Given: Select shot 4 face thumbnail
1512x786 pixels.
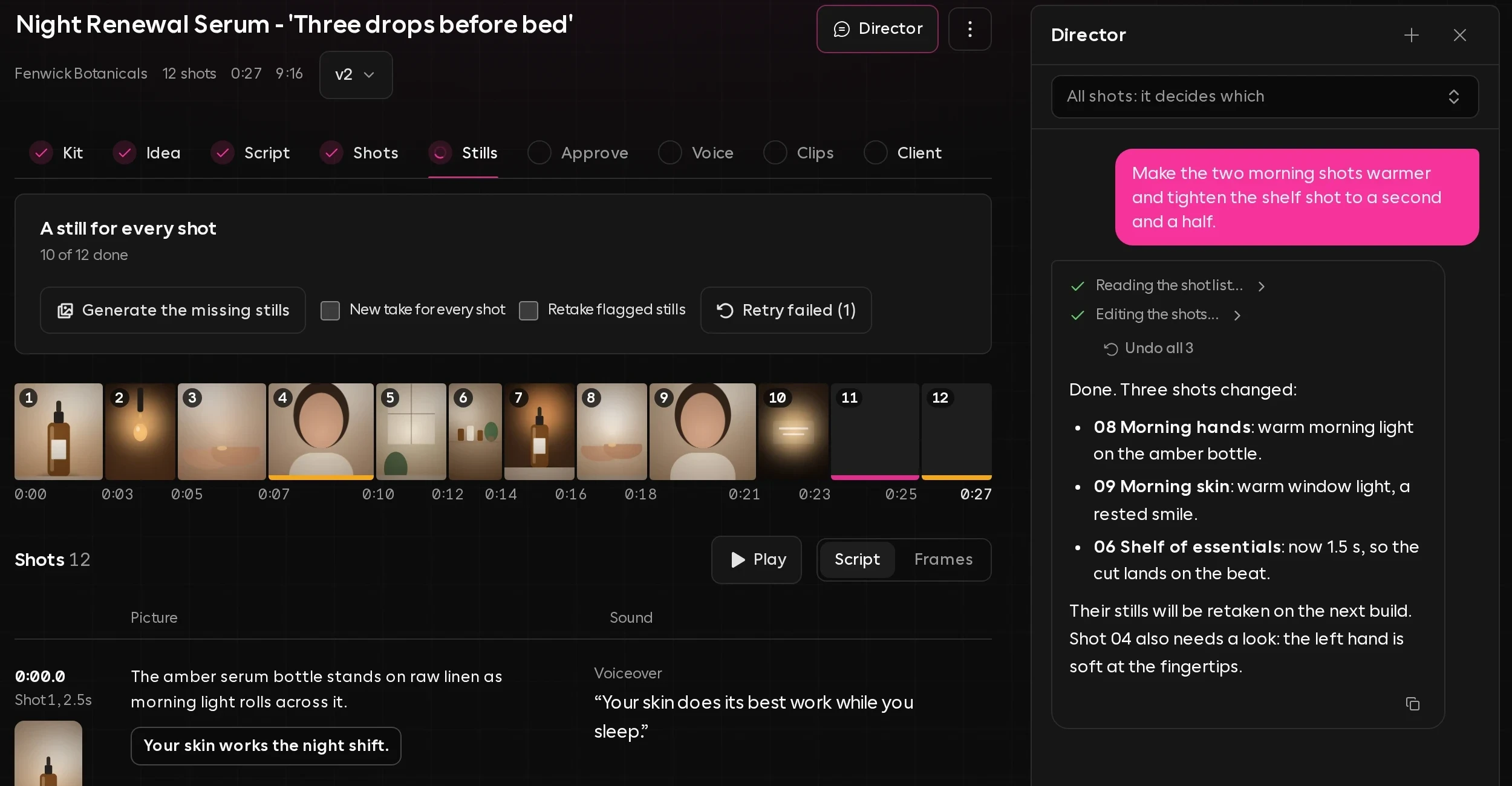Looking at the screenshot, I should [321, 431].
